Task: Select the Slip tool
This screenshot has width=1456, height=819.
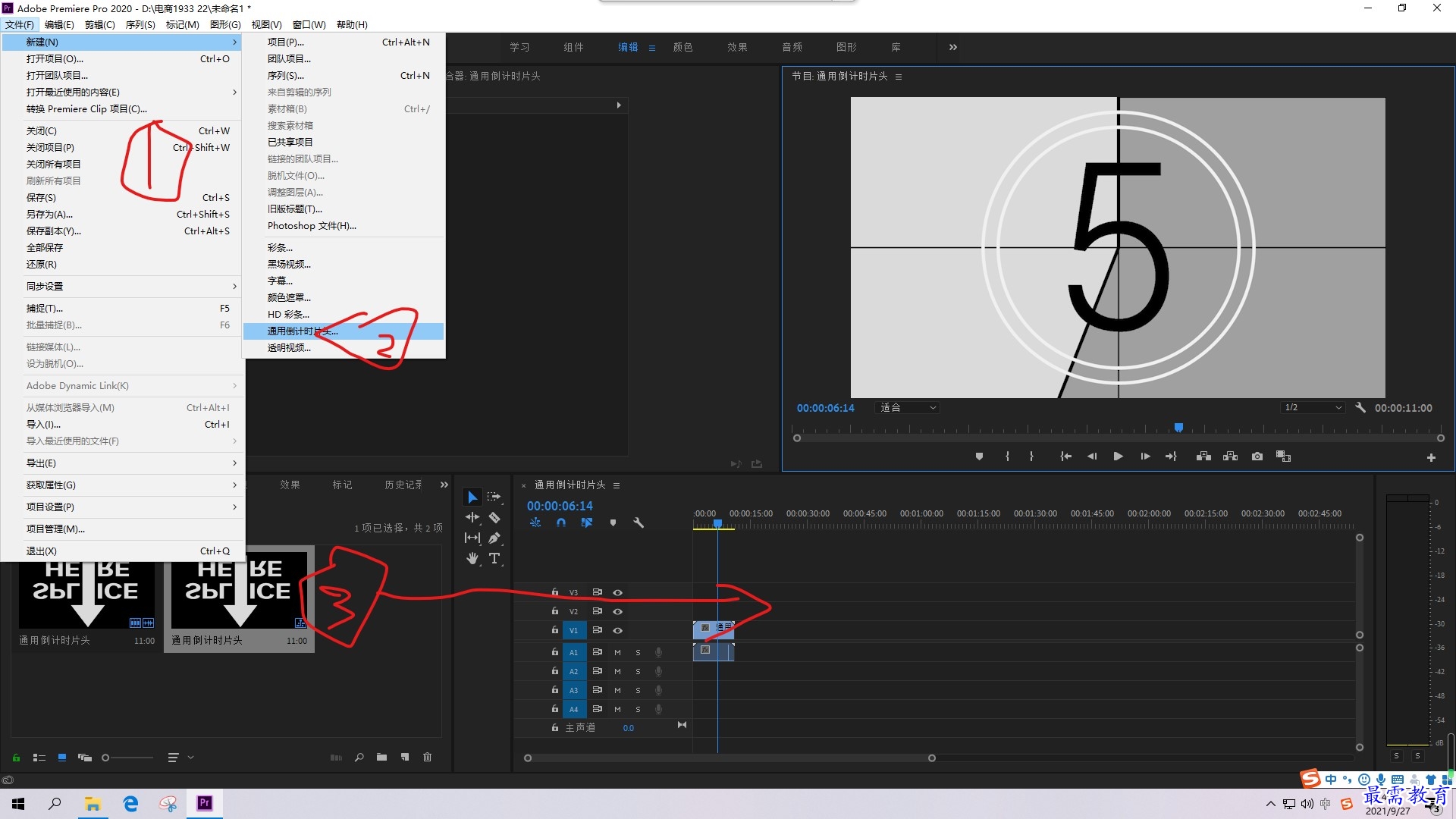Action: [472, 538]
